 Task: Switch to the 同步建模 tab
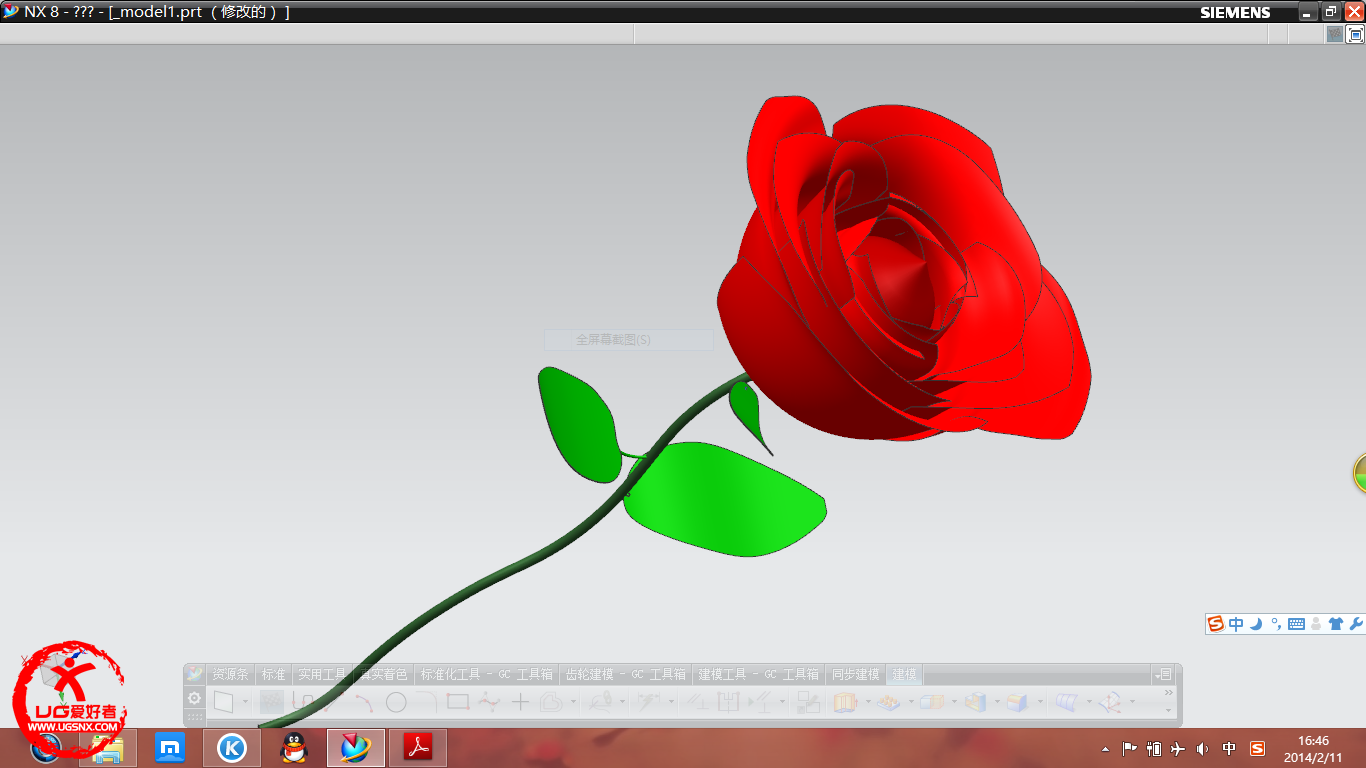point(855,674)
